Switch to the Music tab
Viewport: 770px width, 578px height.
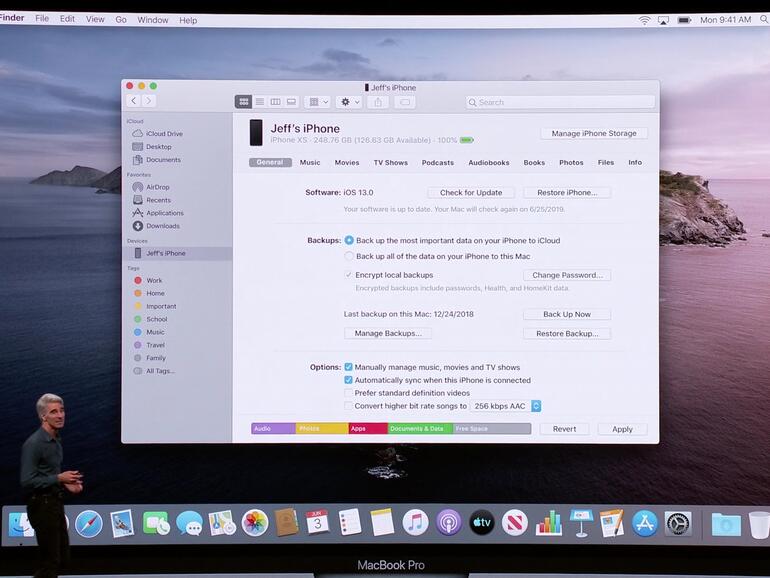310,163
